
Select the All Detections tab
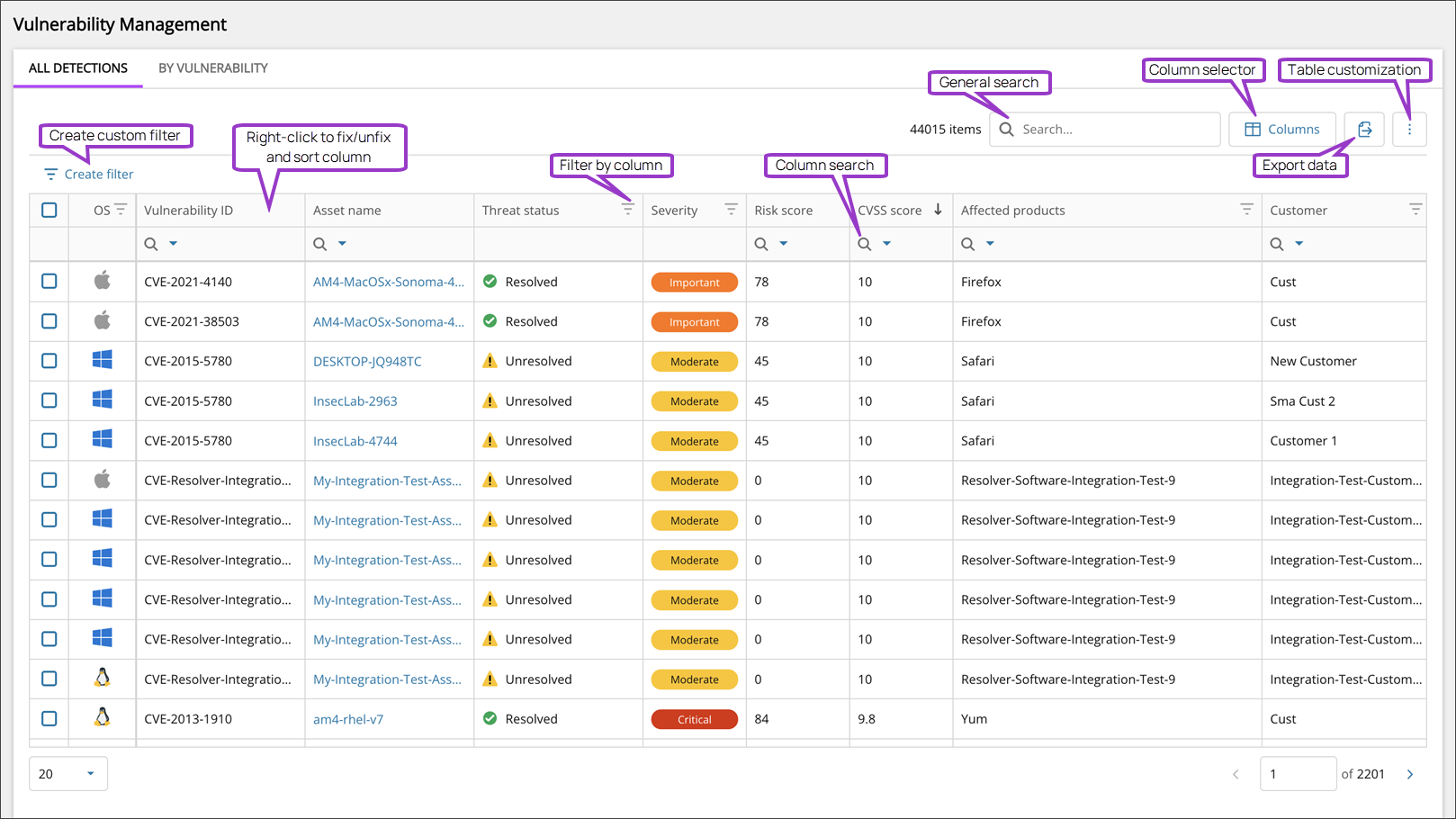[x=78, y=68]
